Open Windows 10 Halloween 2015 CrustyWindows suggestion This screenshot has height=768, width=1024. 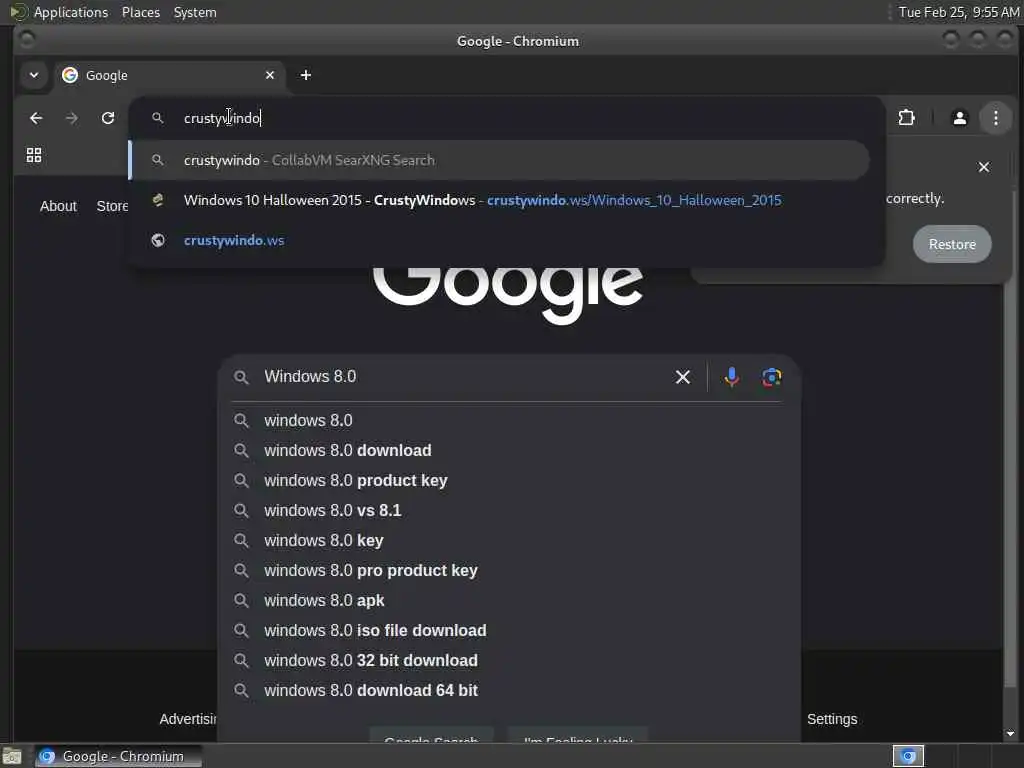[x=500, y=200]
